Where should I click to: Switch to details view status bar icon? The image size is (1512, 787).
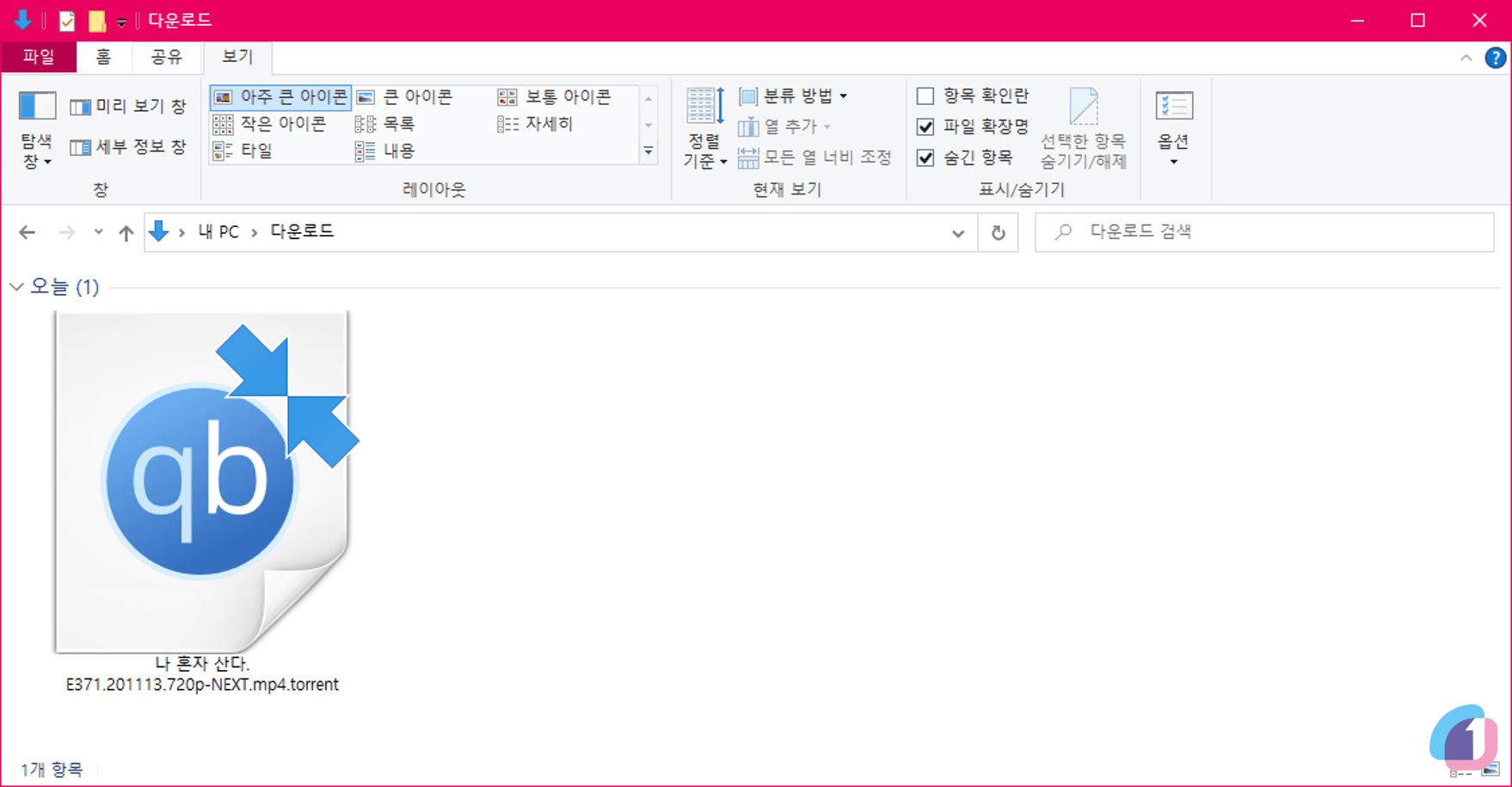point(1460,772)
